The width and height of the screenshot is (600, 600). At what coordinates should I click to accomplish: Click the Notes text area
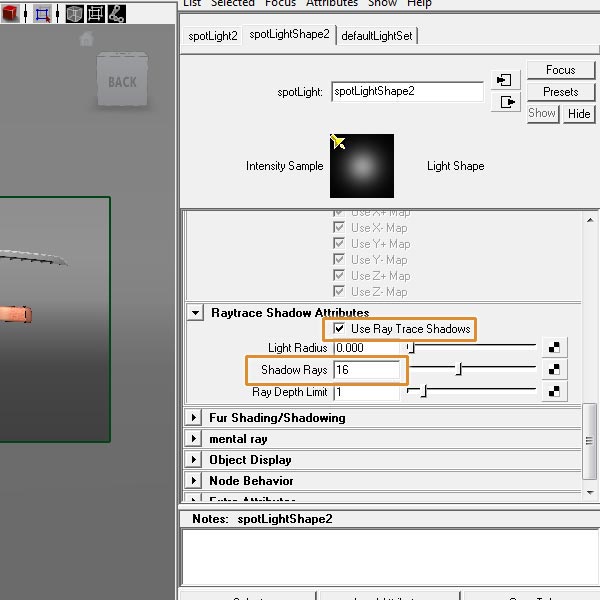pyautogui.click(x=390, y=557)
